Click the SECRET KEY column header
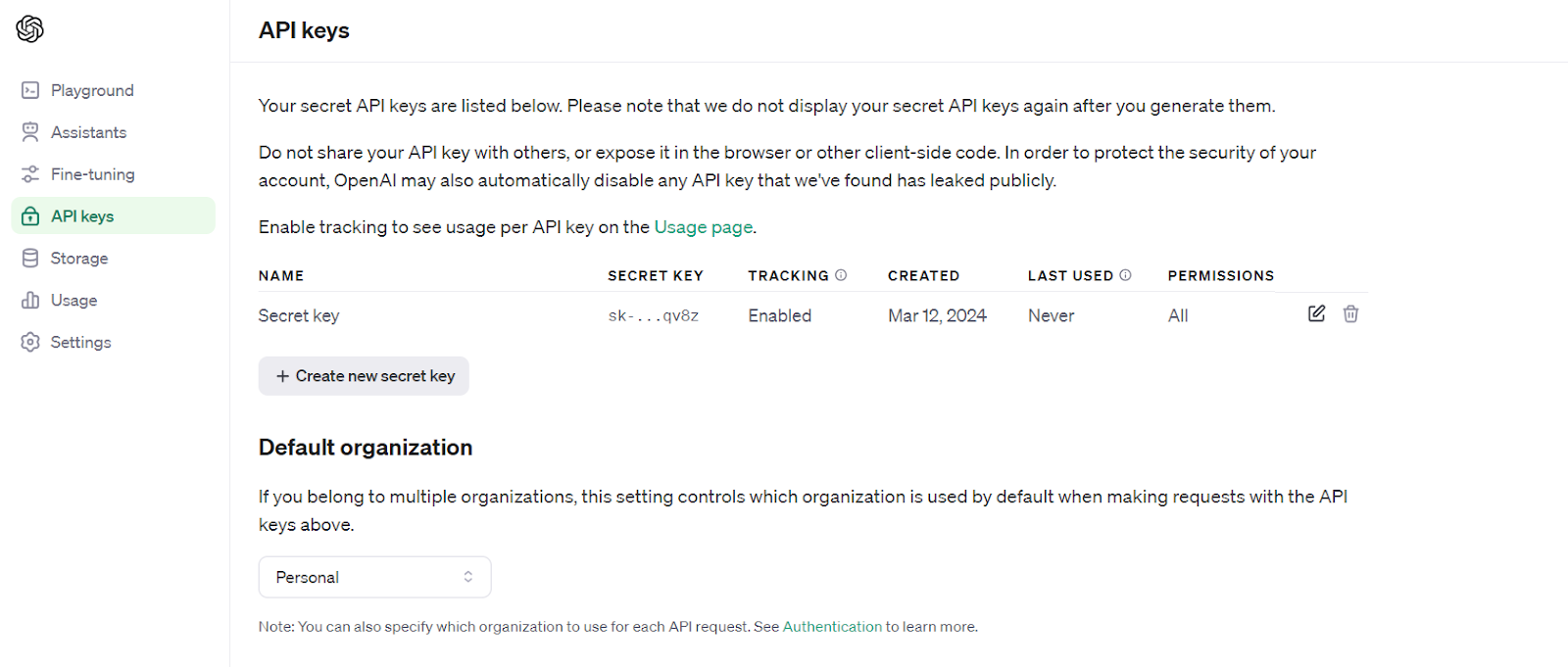The height and width of the screenshot is (667, 1568). [x=656, y=276]
